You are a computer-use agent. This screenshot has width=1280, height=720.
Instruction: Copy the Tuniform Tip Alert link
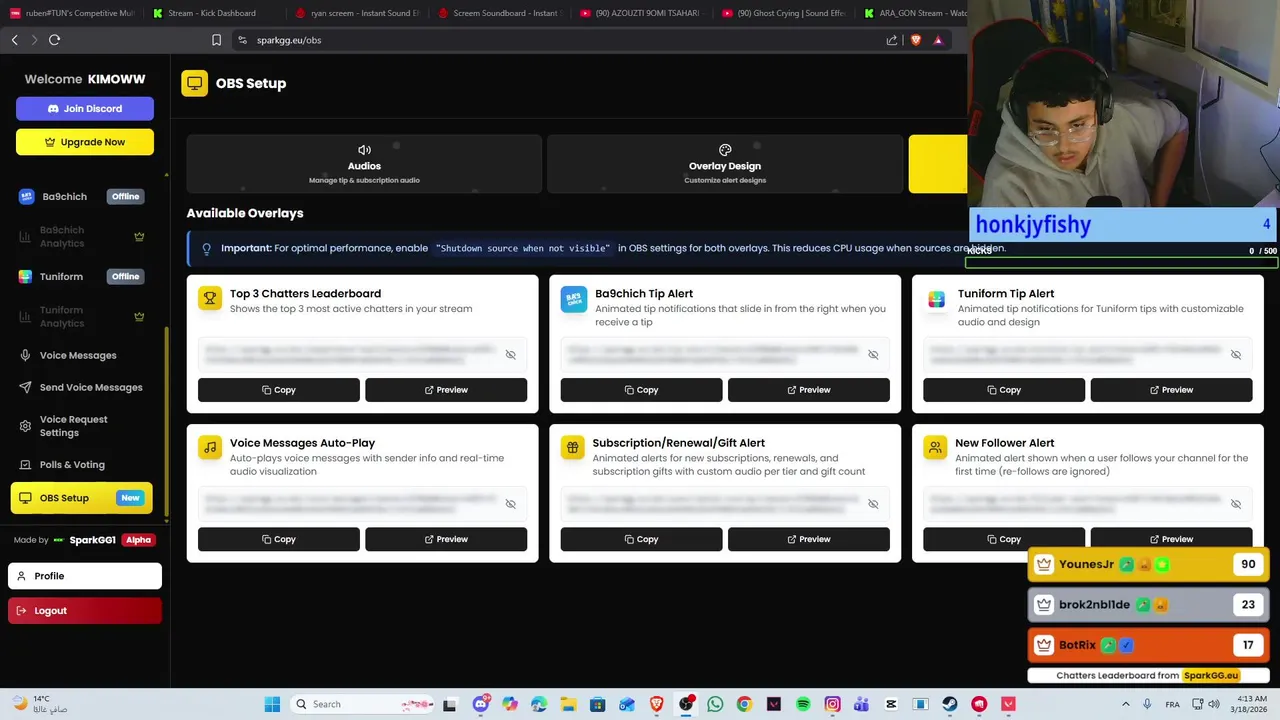click(1004, 390)
